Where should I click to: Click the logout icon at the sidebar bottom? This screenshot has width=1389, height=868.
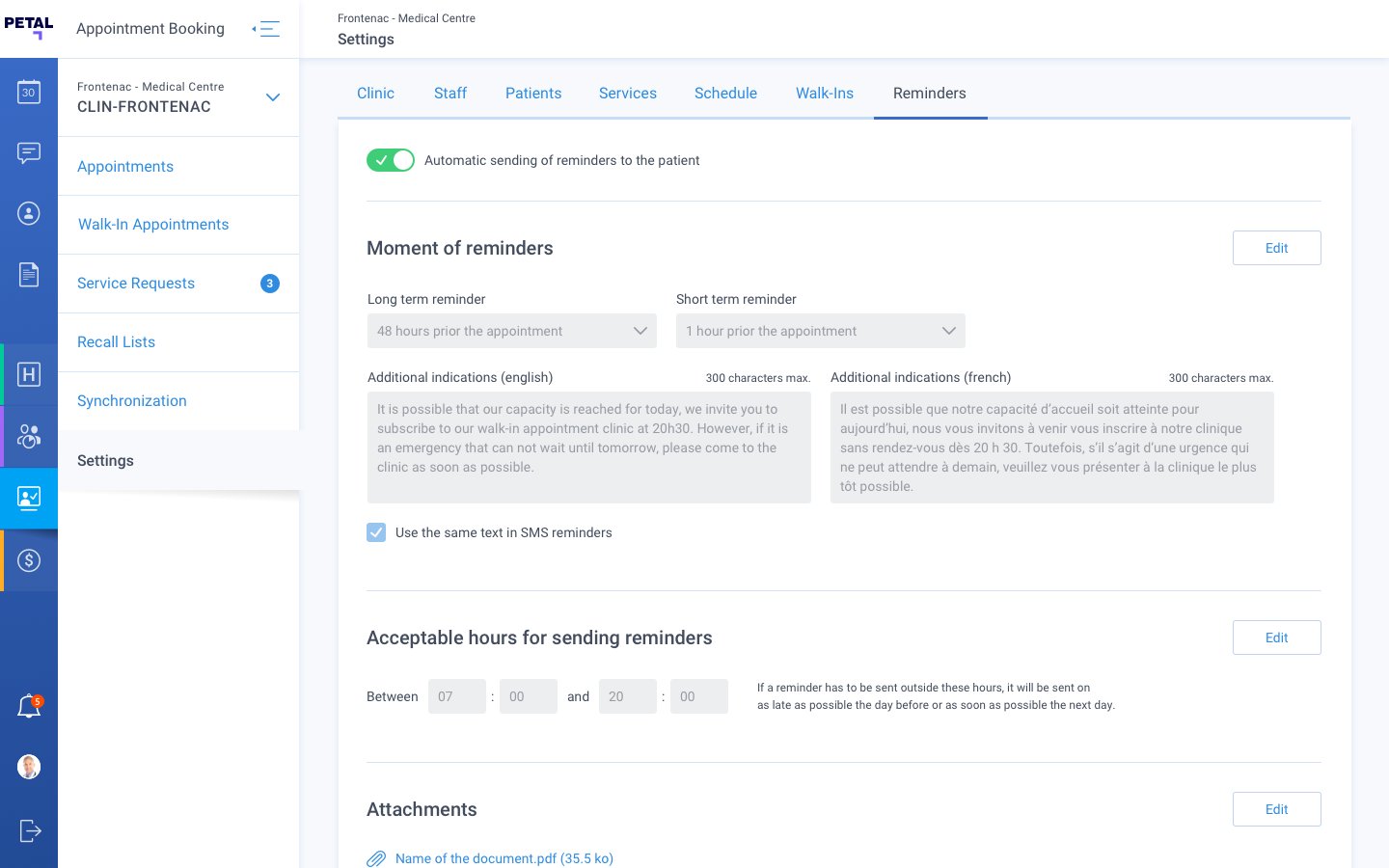[x=29, y=830]
